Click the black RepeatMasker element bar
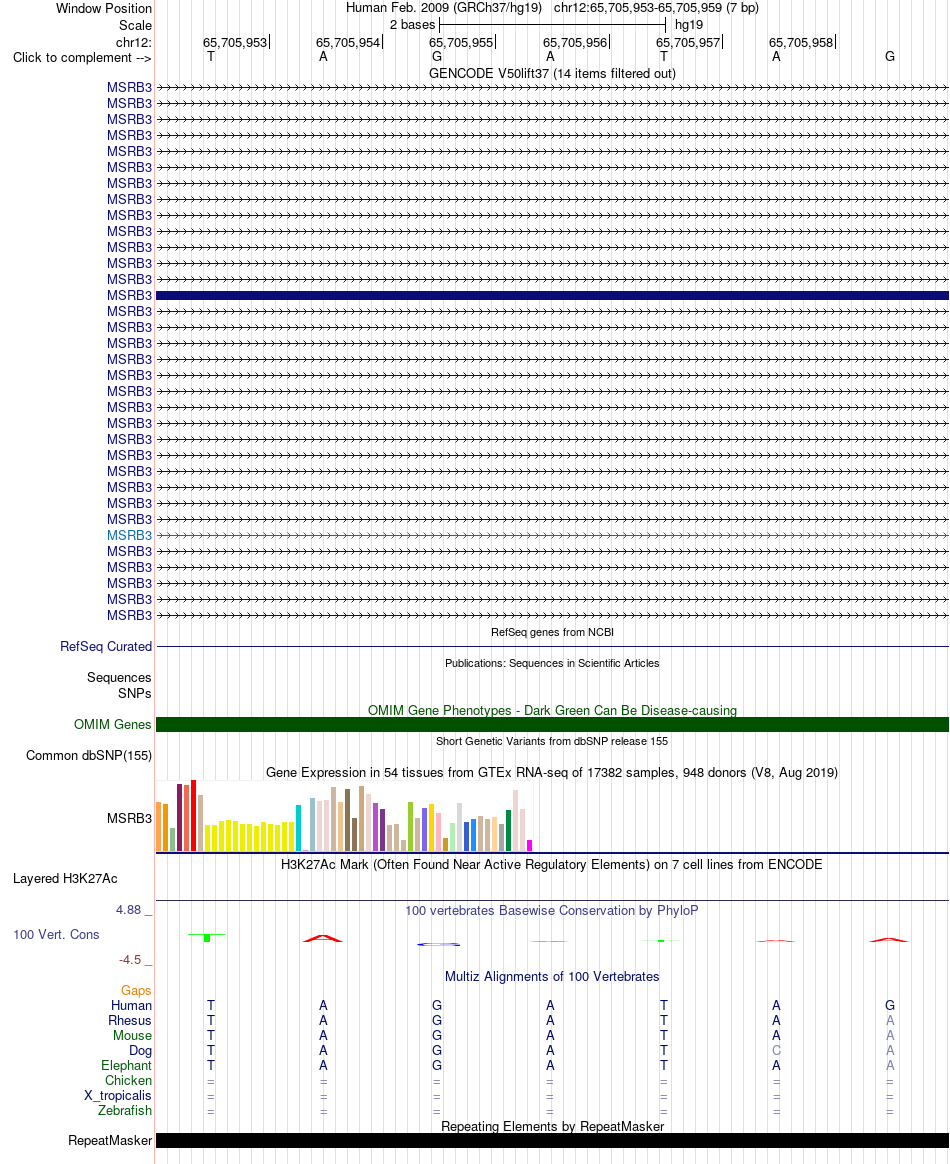 click(x=552, y=1141)
